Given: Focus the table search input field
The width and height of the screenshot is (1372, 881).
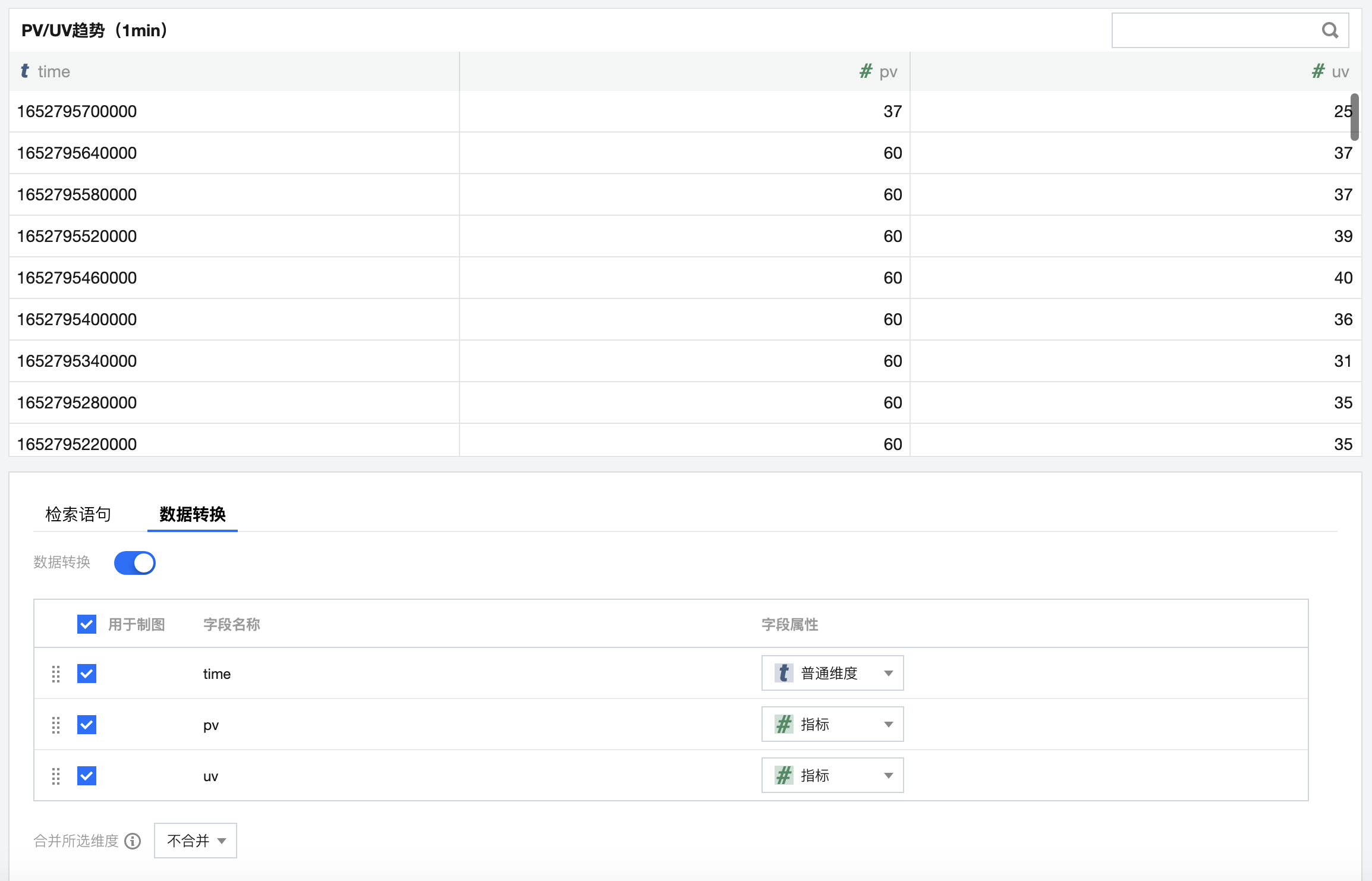Looking at the screenshot, I should (1213, 30).
